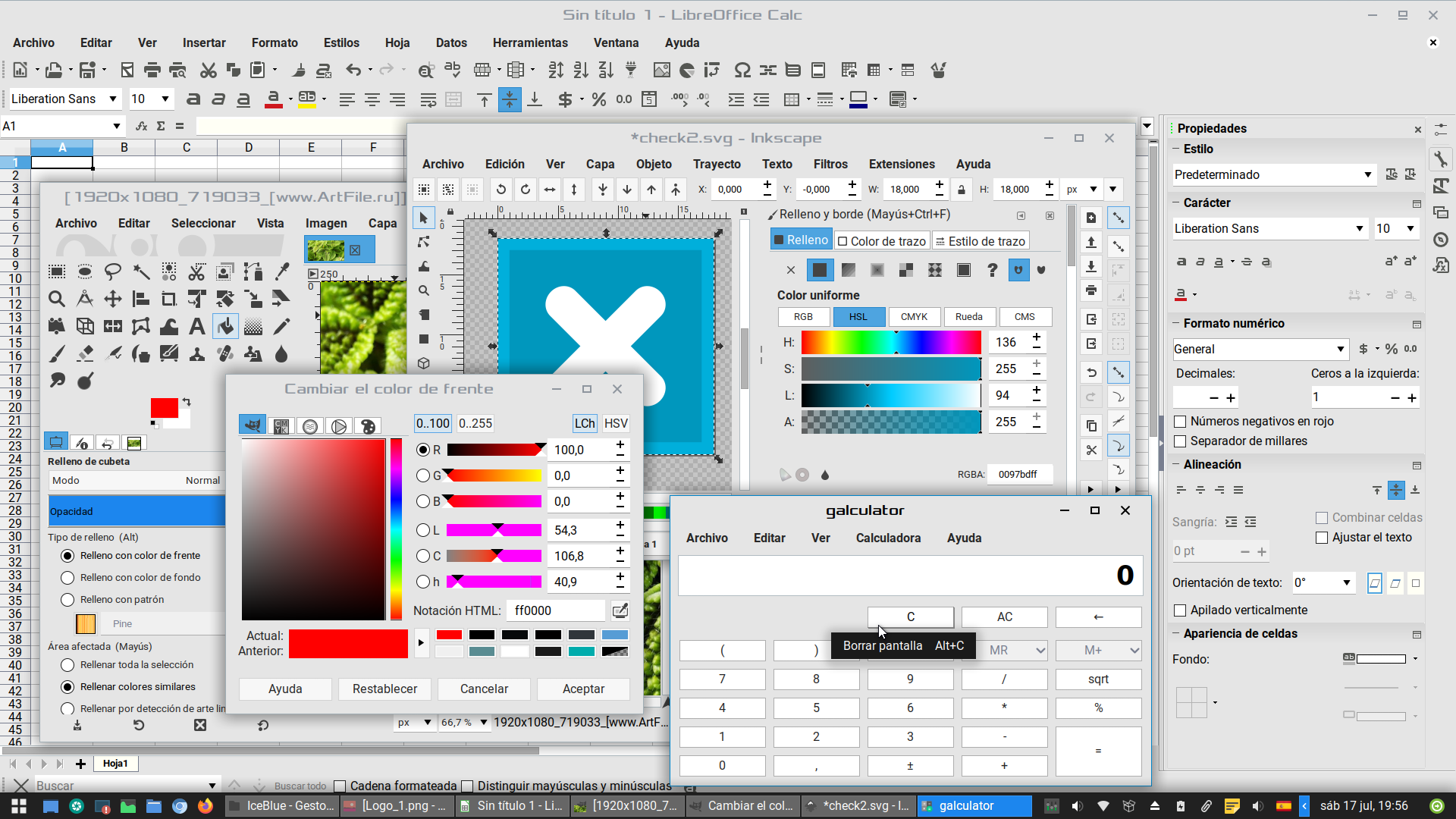This screenshot has width=1456, height=819.
Task: Enable Apilado verticalmente checkbox
Action: click(1180, 610)
